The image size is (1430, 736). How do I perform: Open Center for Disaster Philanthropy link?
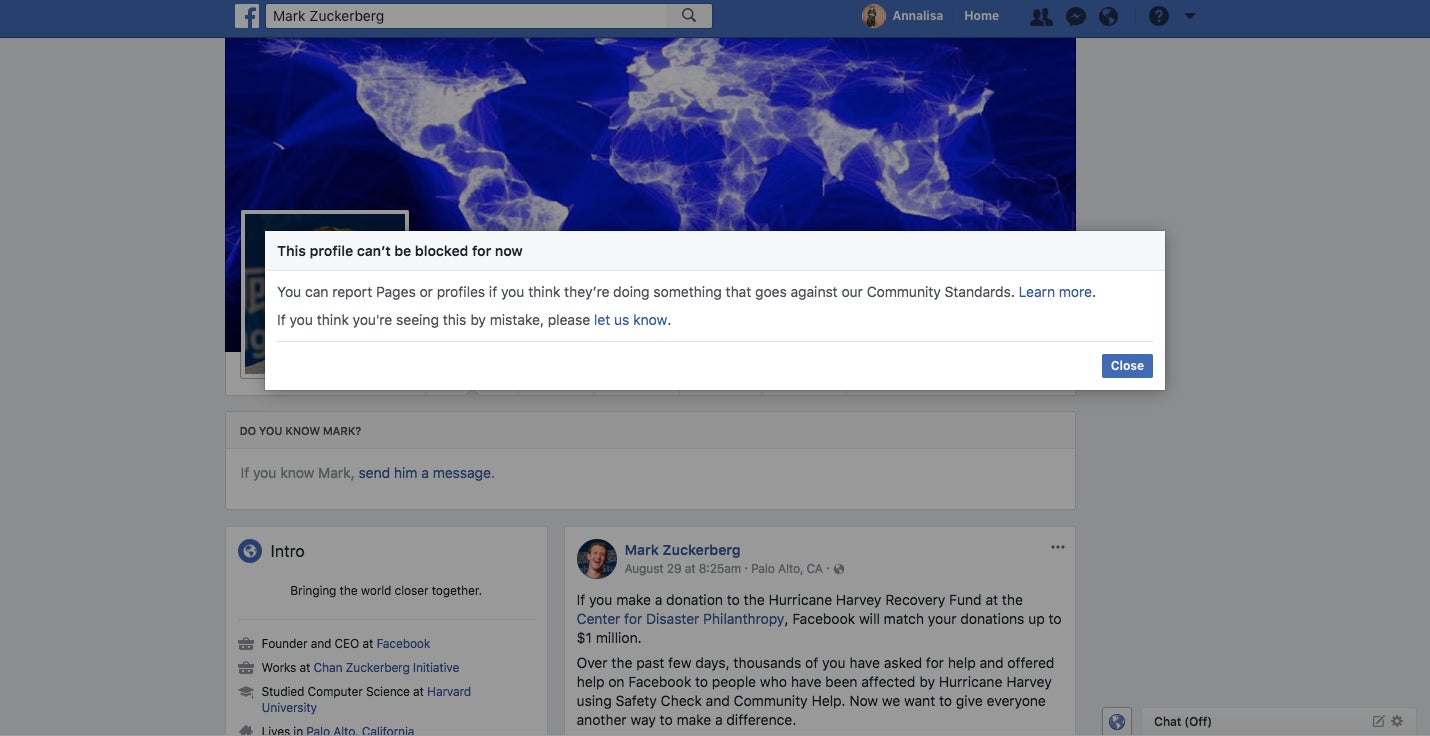680,619
